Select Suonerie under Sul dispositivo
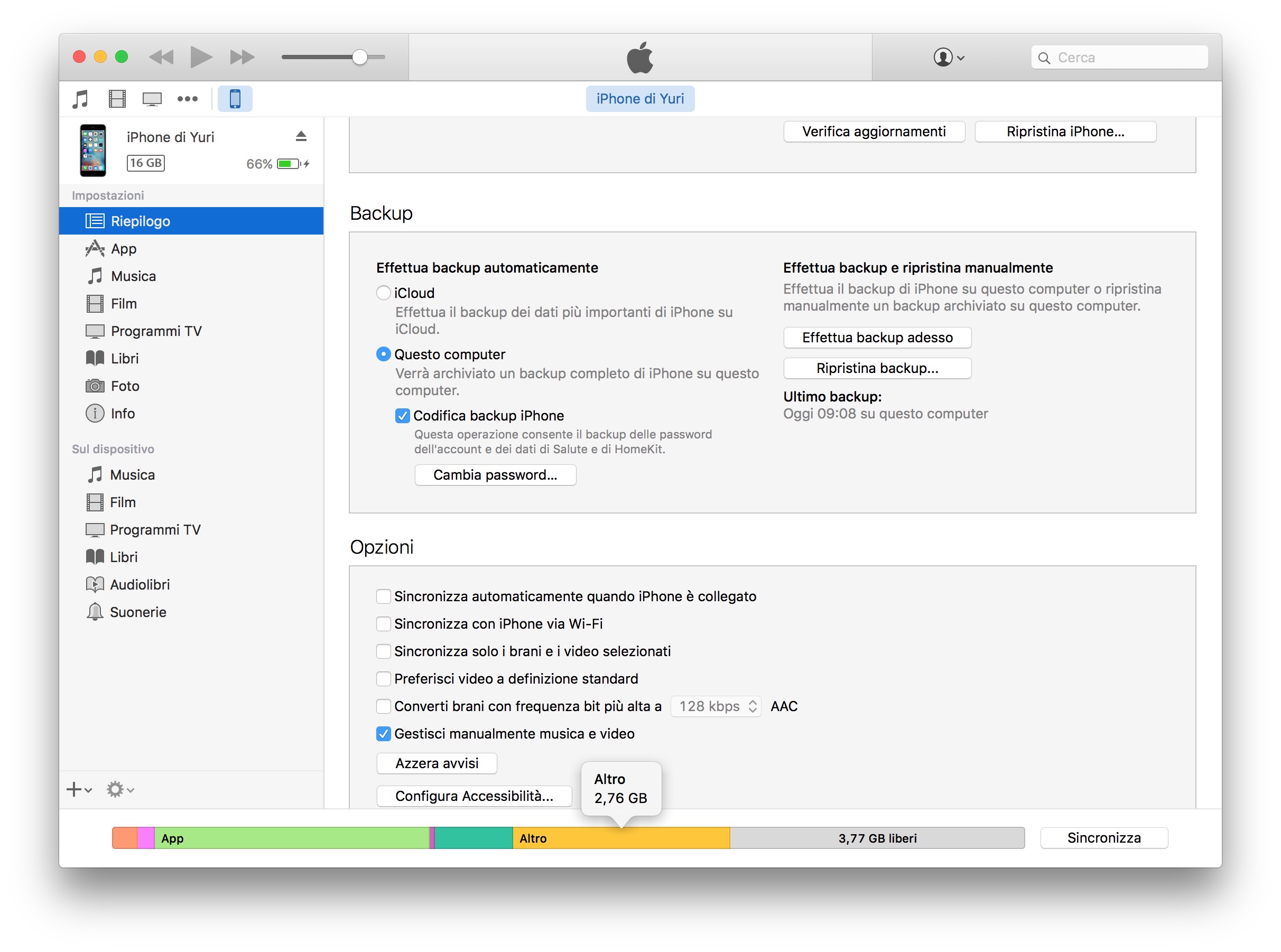The width and height of the screenshot is (1281, 952). pyautogui.click(x=138, y=612)
